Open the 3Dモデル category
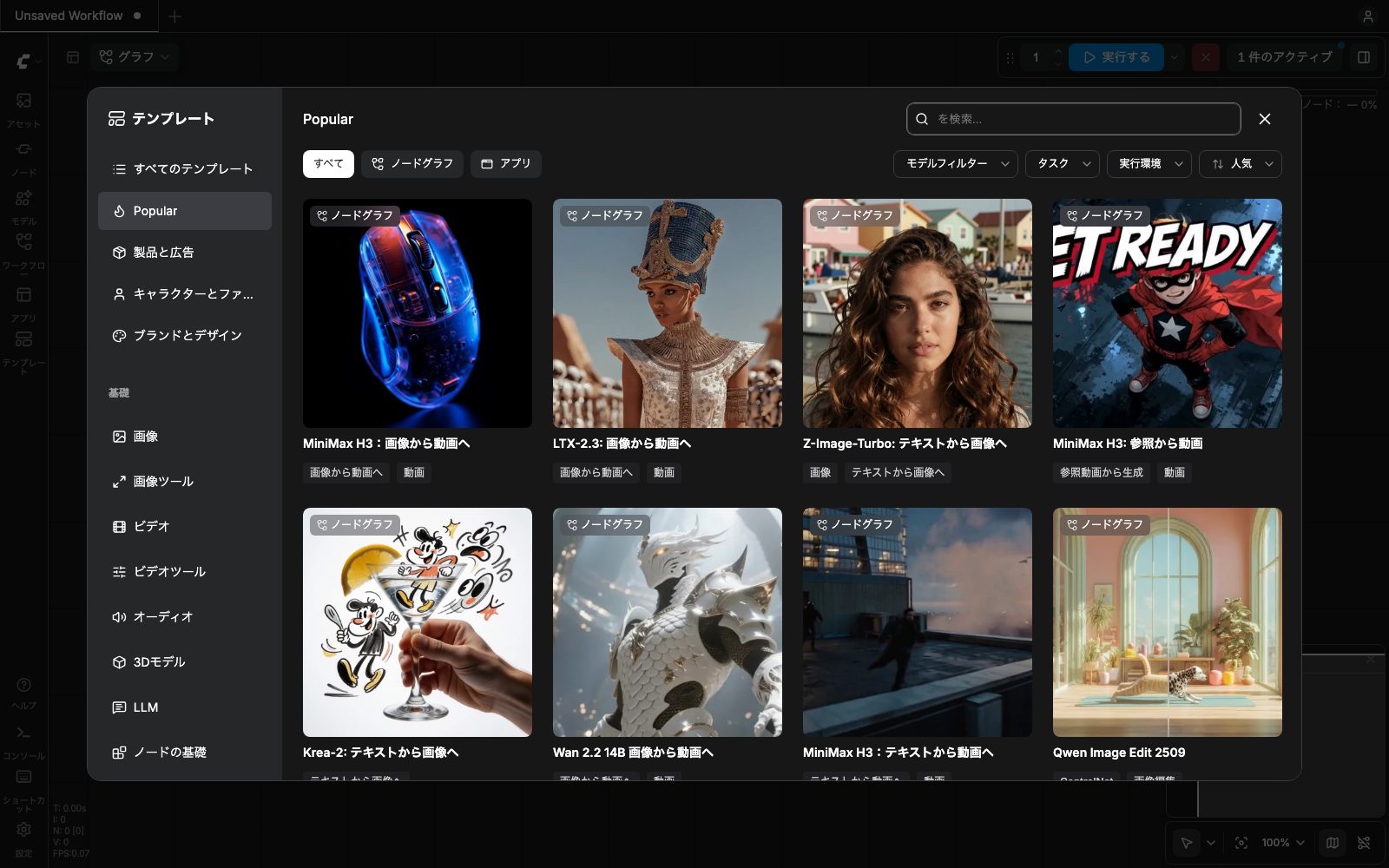 point(185,662)
